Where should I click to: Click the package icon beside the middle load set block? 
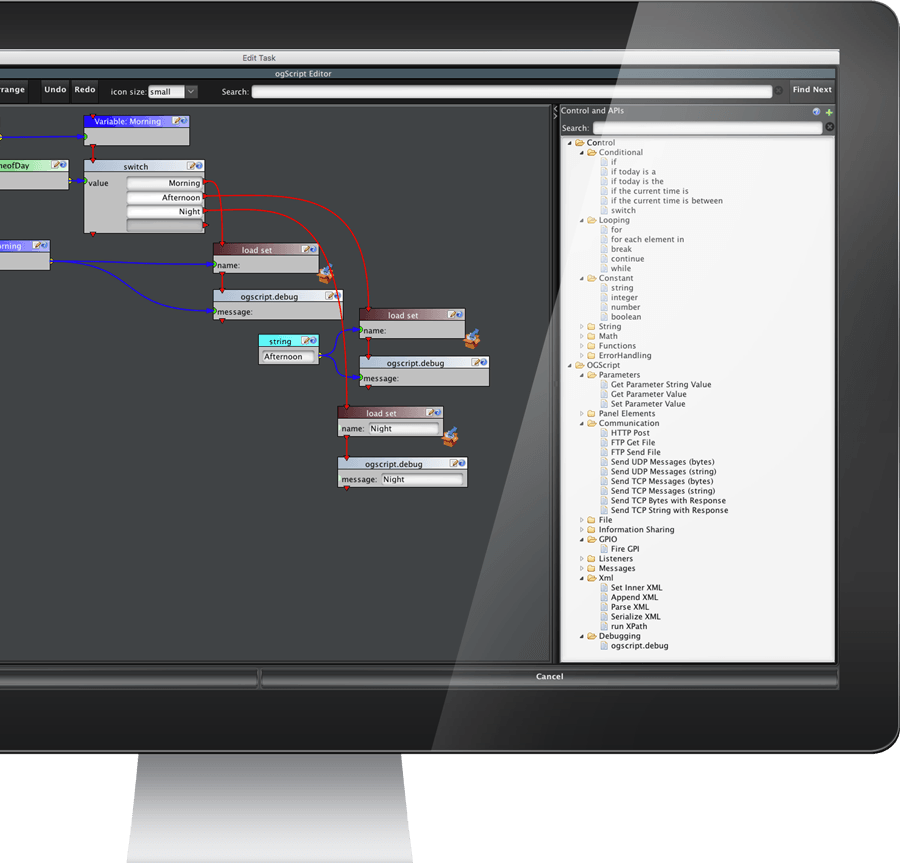472,339
